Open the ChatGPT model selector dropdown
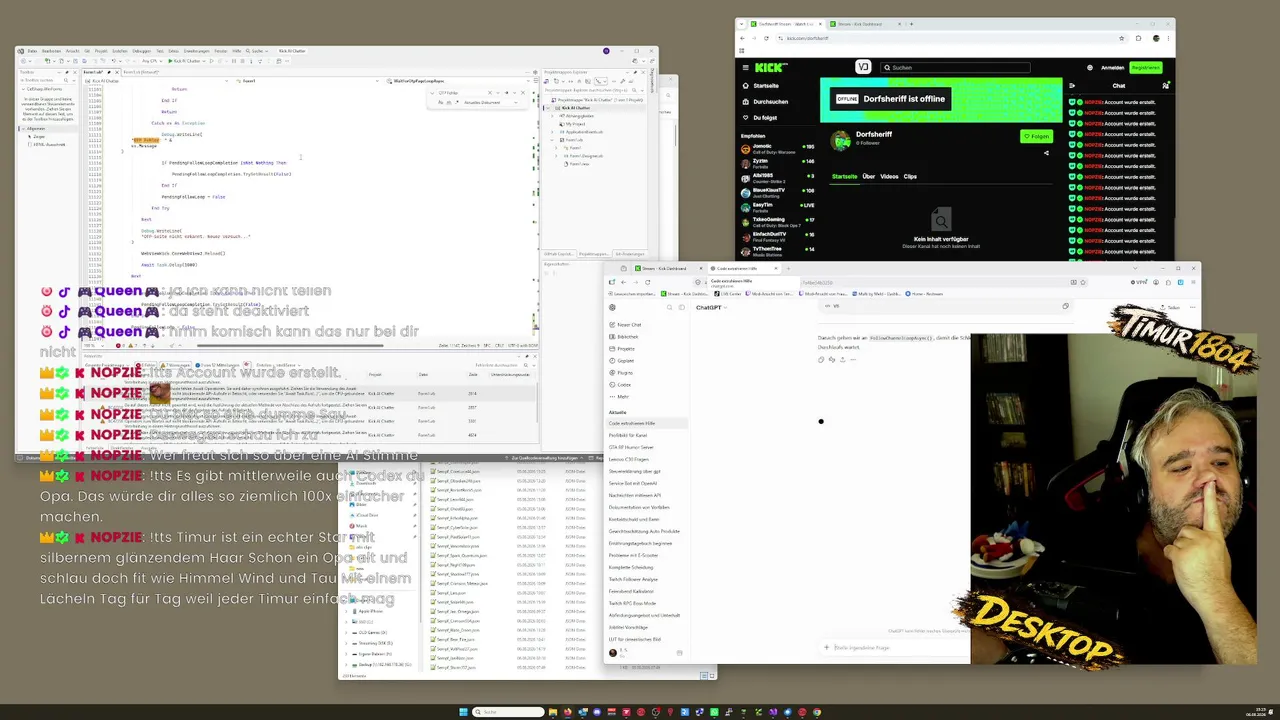 coord(710,308)
